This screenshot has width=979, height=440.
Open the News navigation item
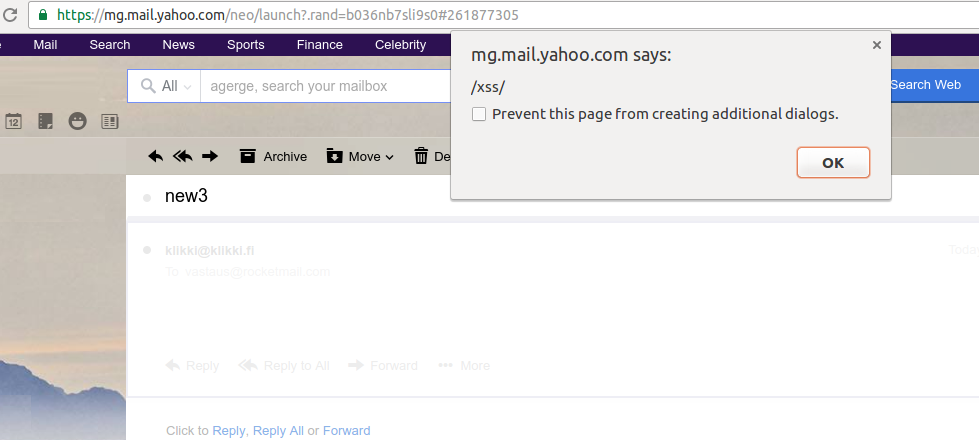pyautogui.click(x=179, y=44)
